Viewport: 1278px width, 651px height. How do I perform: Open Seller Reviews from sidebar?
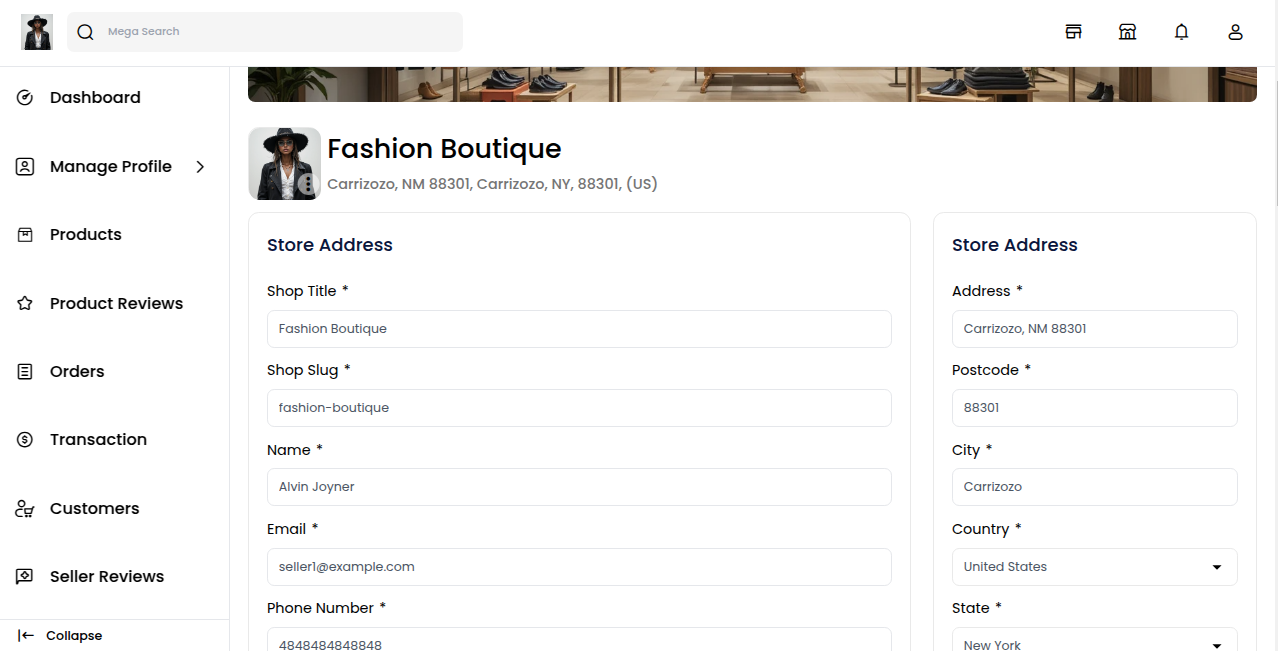pyautogui.click(x=106, y=576)
